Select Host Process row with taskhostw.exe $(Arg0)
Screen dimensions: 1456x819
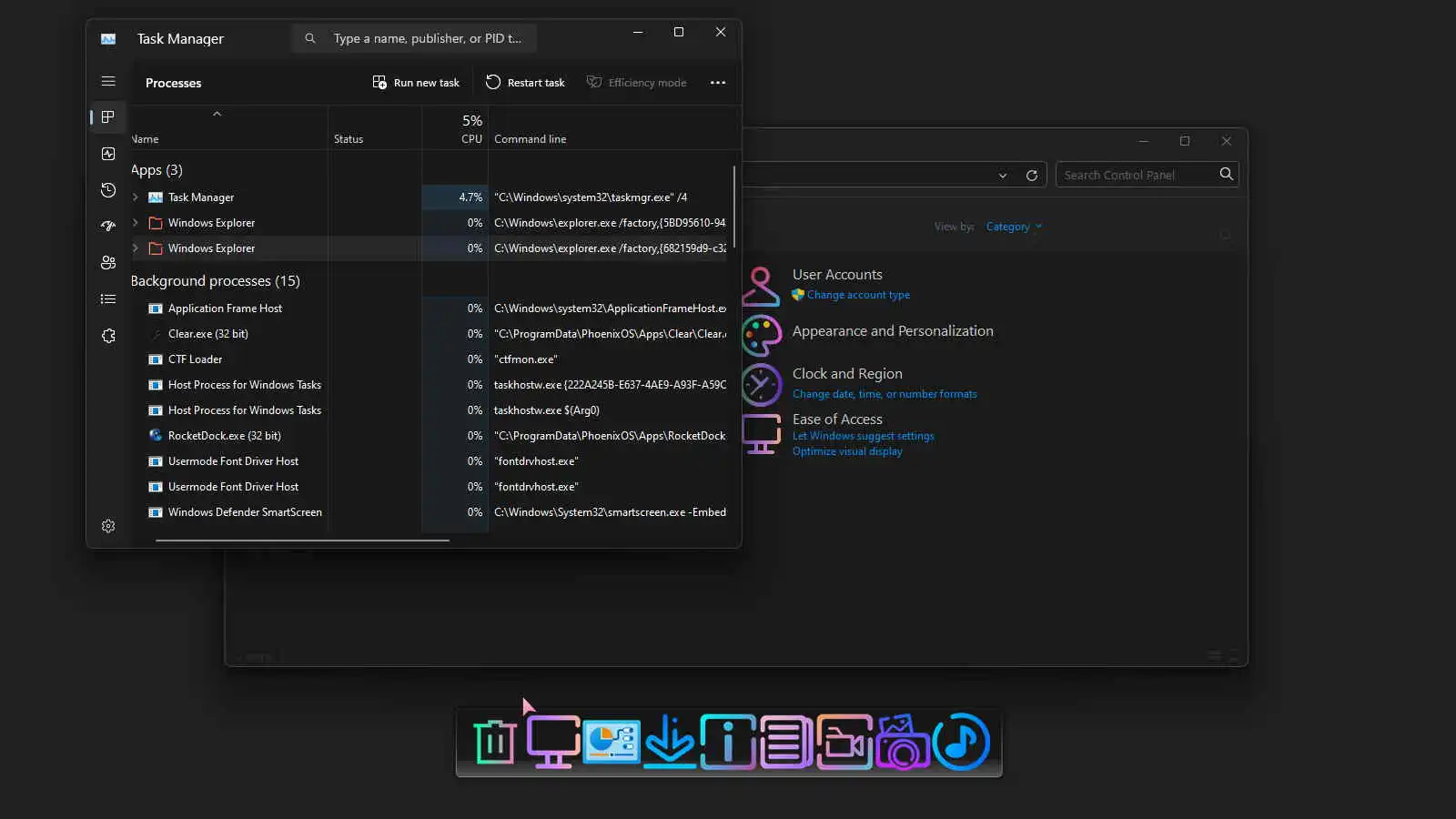(x=429, y=410)
